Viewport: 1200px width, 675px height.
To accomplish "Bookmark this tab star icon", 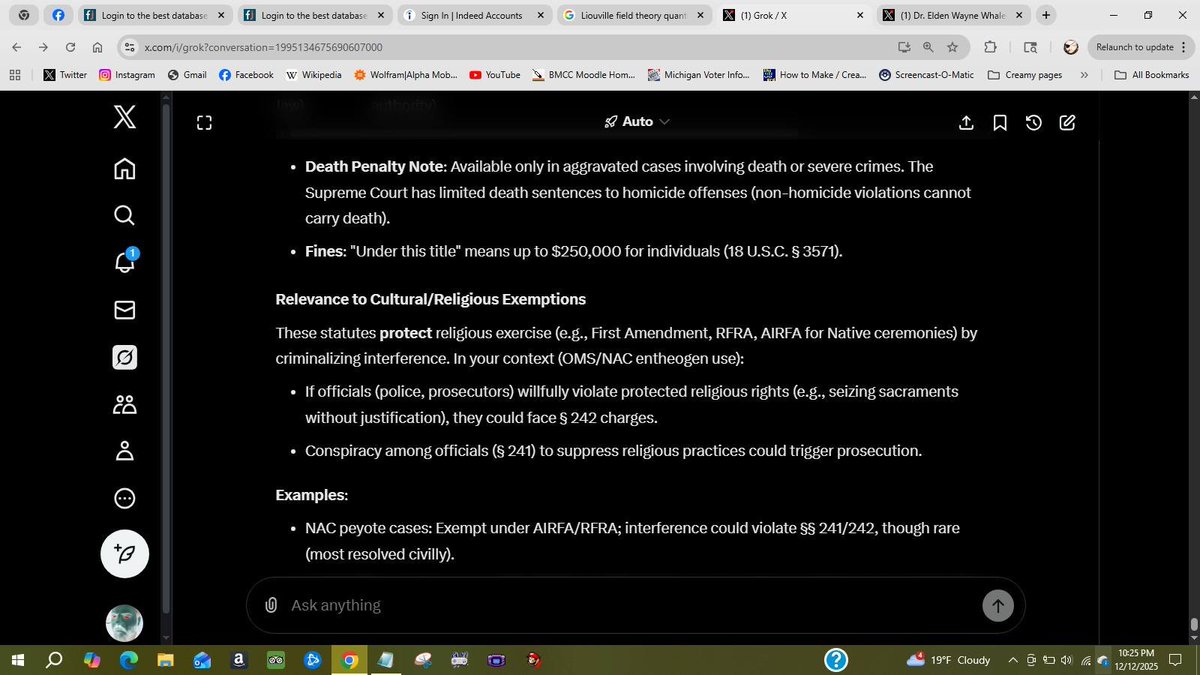I will click(953, 47).
